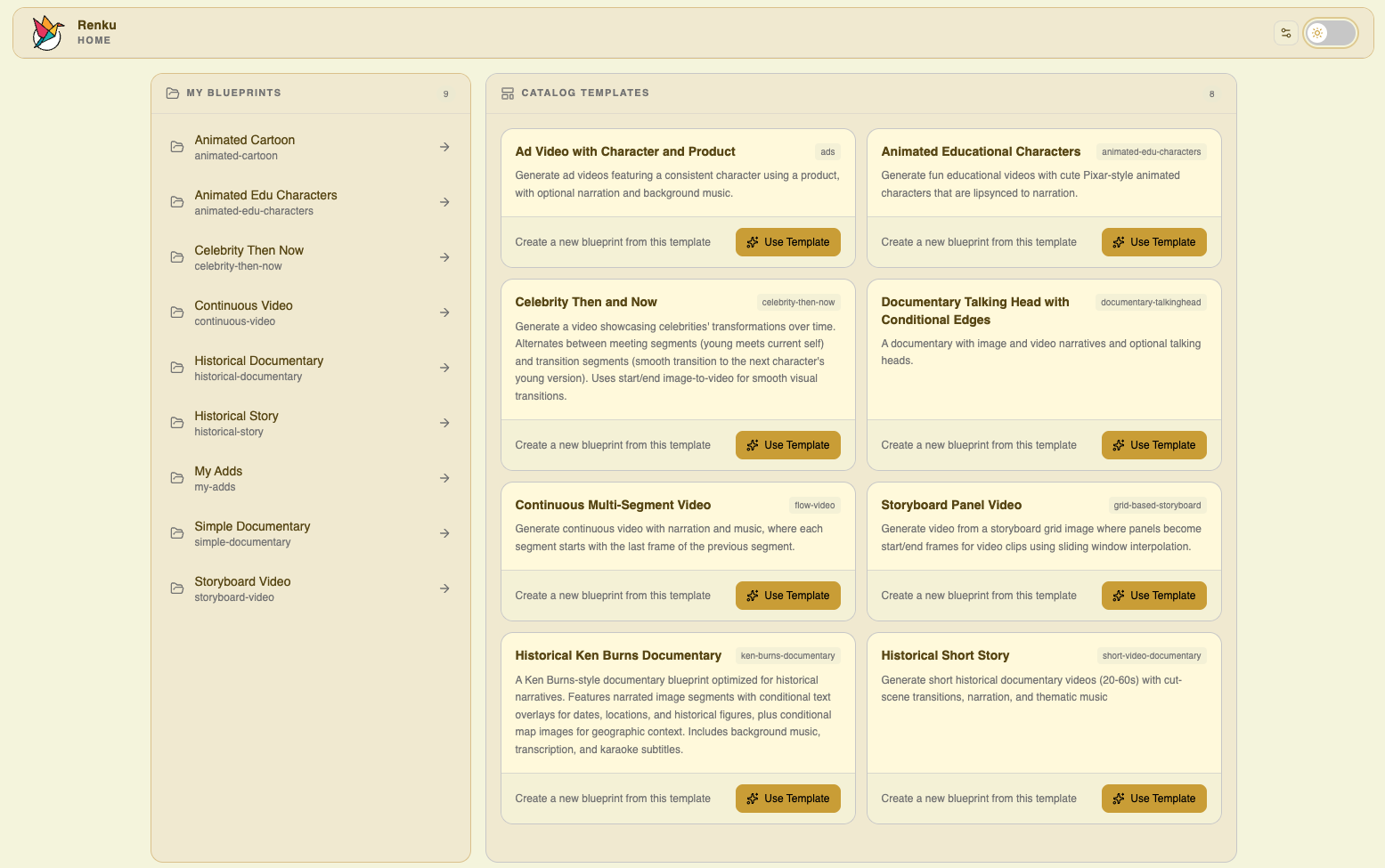This screenshot has height=868, width=1385.
Task: Use the Ad Video with Character template
Action: click(x=787, y=242)
